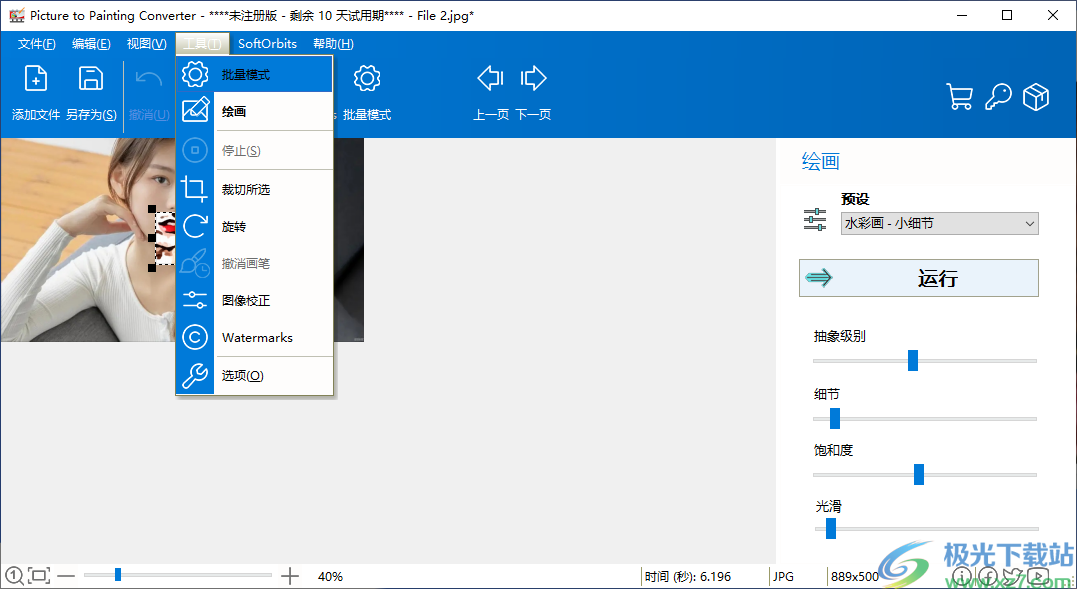The width and height of the screenshot is (1077, 589).
Task: Choose 旋转 menu entry
Action: coord(254,227)
